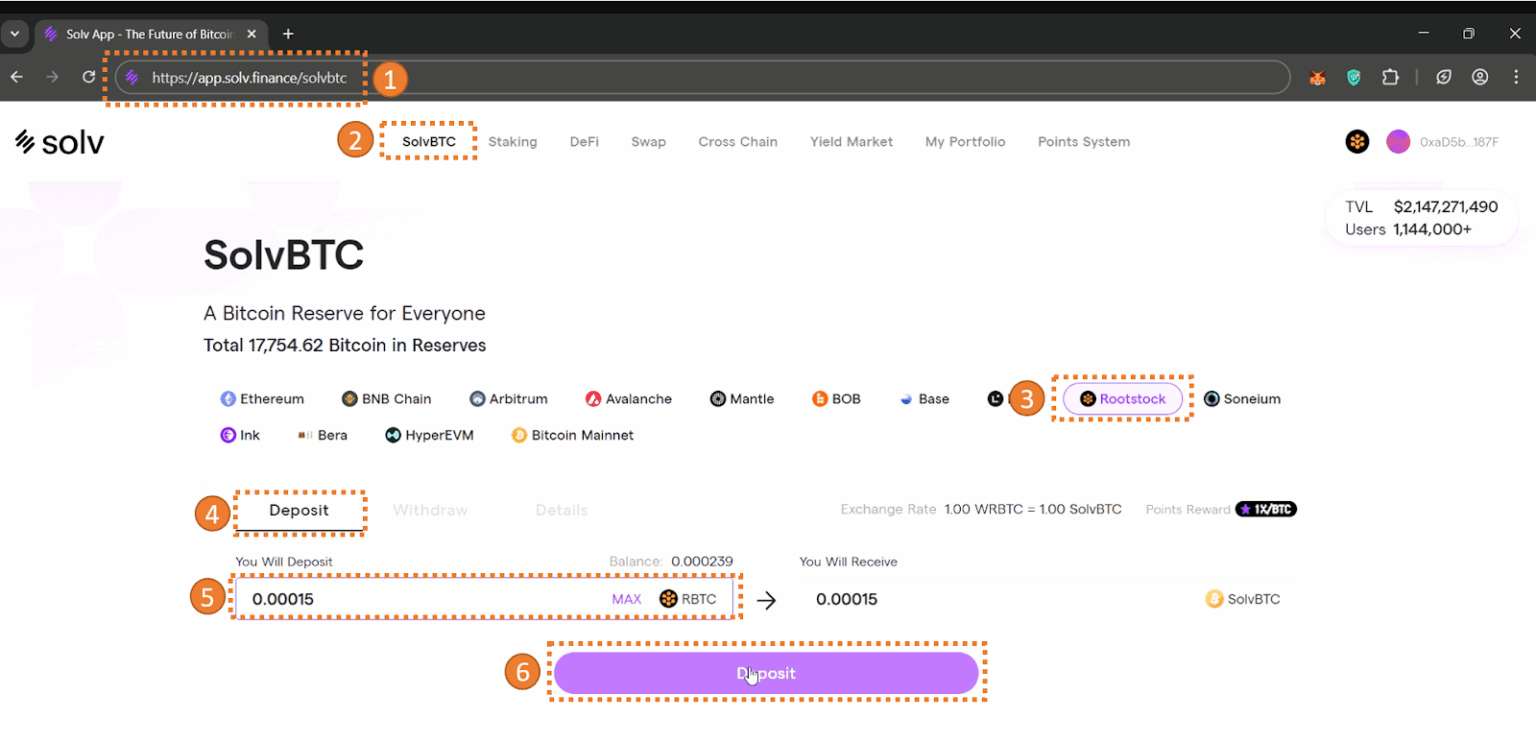Screen dimensions: 1536x742
Task: Click the exchange rate 1.00 WRBTC = 1.00 SolvBTC
Action: coord(1033,510)
